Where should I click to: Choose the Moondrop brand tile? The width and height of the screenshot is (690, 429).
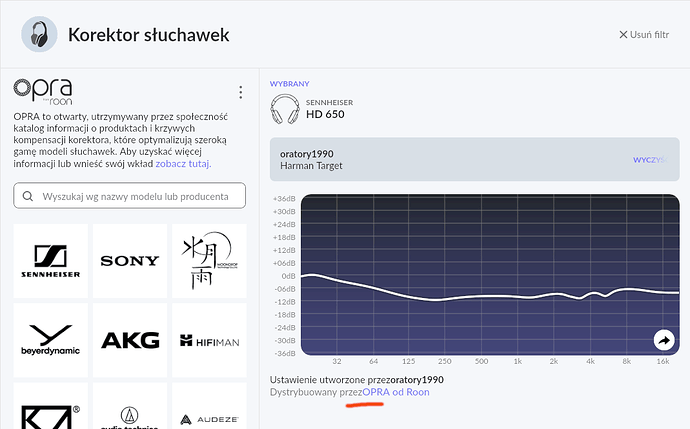tap(209, 260)
